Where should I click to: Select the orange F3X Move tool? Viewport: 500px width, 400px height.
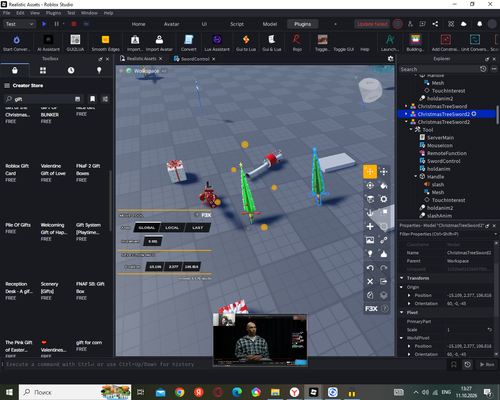pos(370,172)
